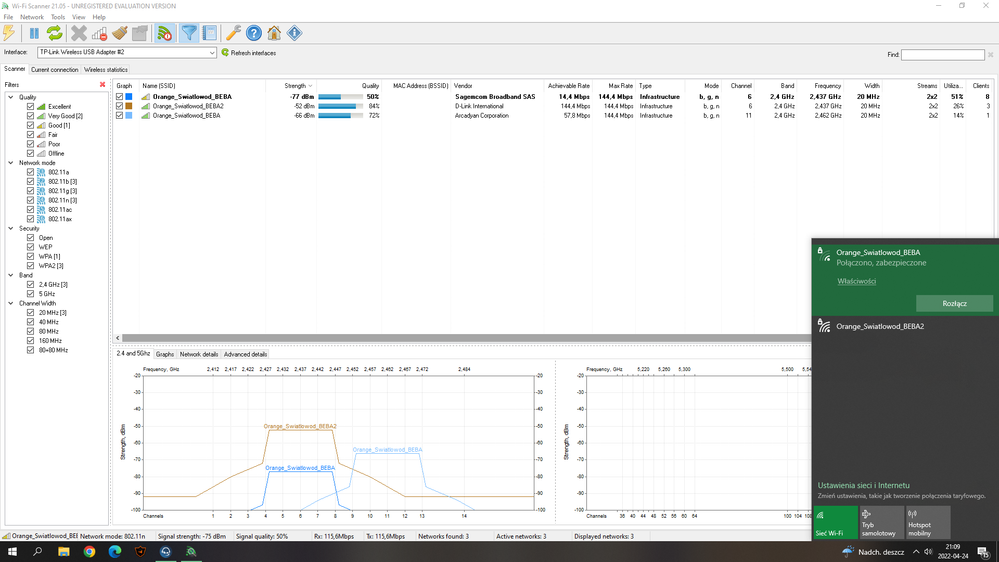Open settings with the wrench icon
999x562 pixels.
coord(233,34)
